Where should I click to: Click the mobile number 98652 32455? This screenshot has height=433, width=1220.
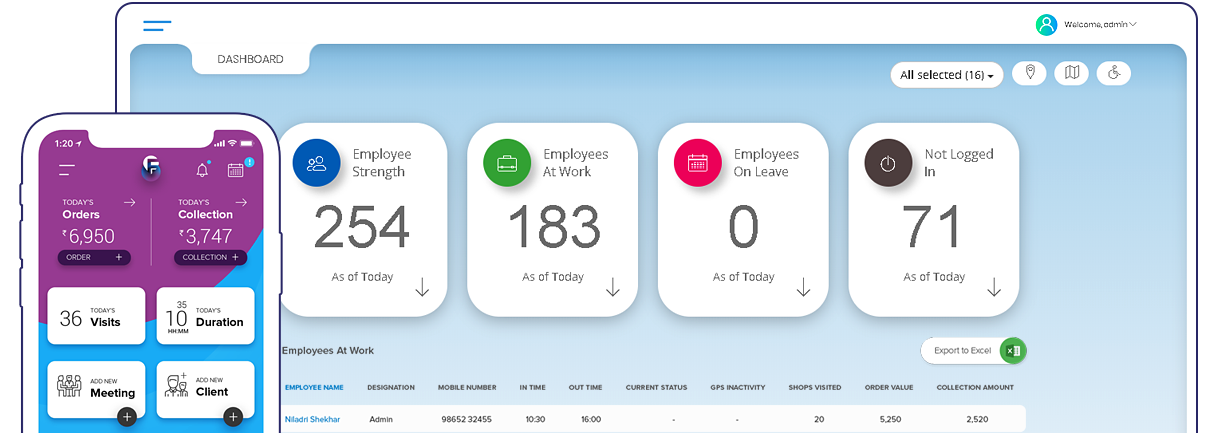click(466, 419)
